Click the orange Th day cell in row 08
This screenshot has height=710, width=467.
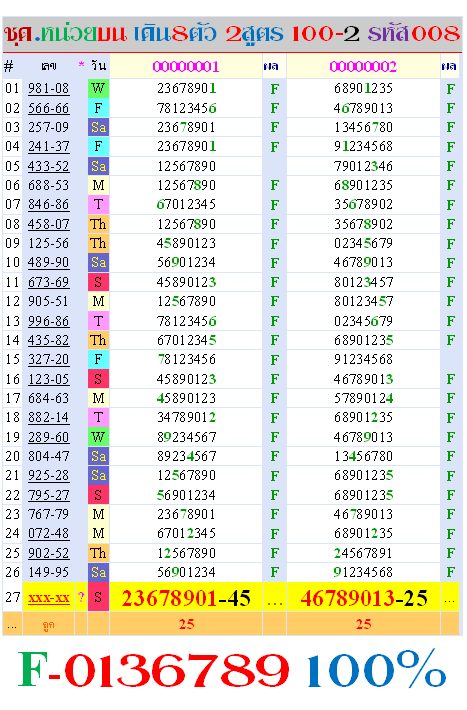point(98,224)
